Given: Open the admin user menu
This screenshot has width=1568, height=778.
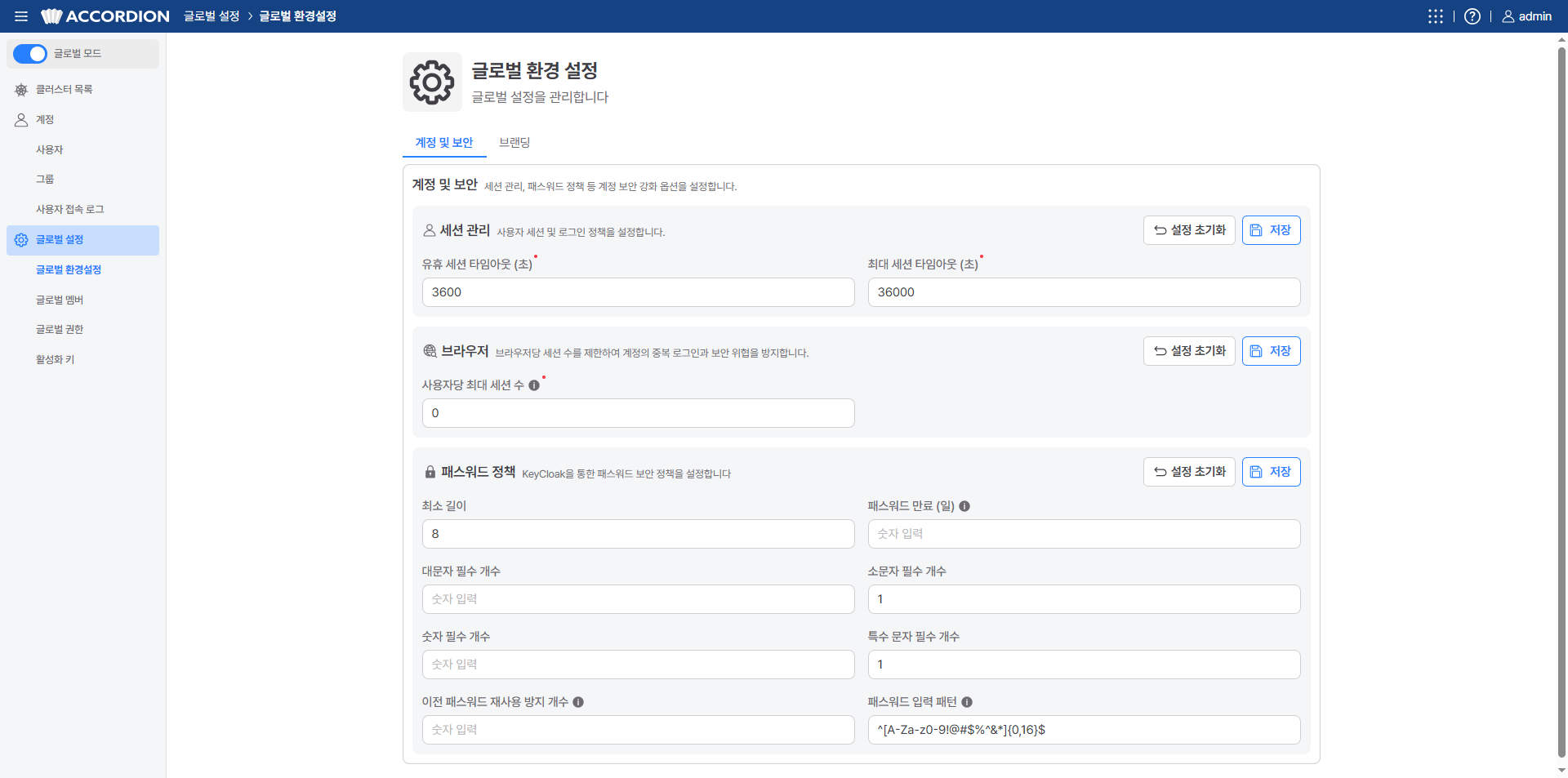Looking at the screenshot, I should pyautogui.click(x=1526, y=16).
